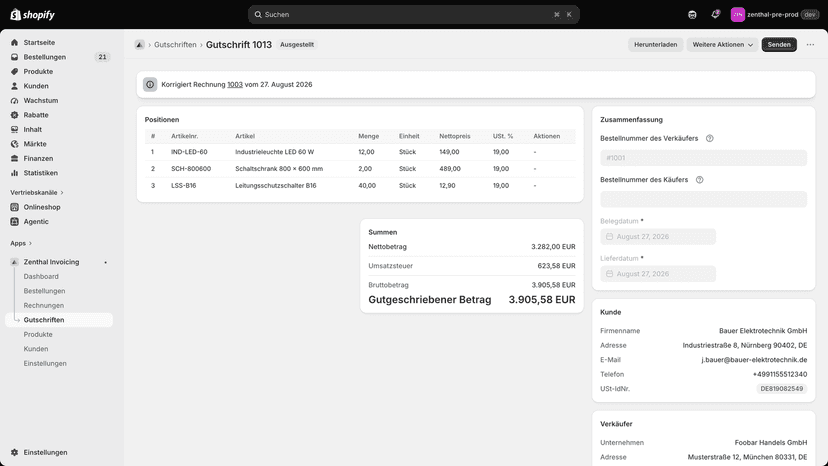Click the Startseite home icon
Screen dimensions: 828x466
tap(14, 42)
